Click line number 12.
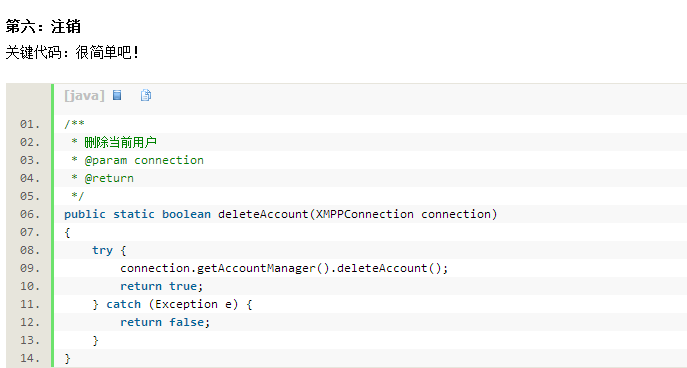This screenshot has width=687, height=368. [30, 322]
